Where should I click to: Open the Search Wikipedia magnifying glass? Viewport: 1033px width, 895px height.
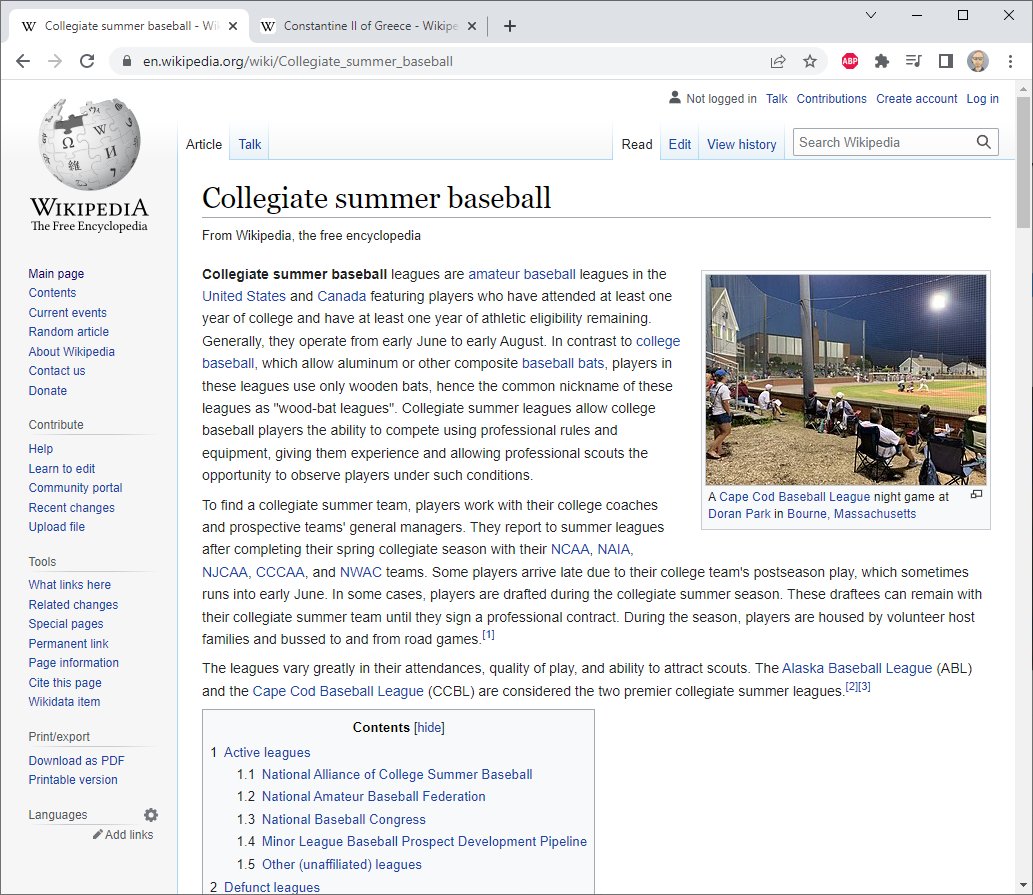pyautogui.click(x=981, y=142)
